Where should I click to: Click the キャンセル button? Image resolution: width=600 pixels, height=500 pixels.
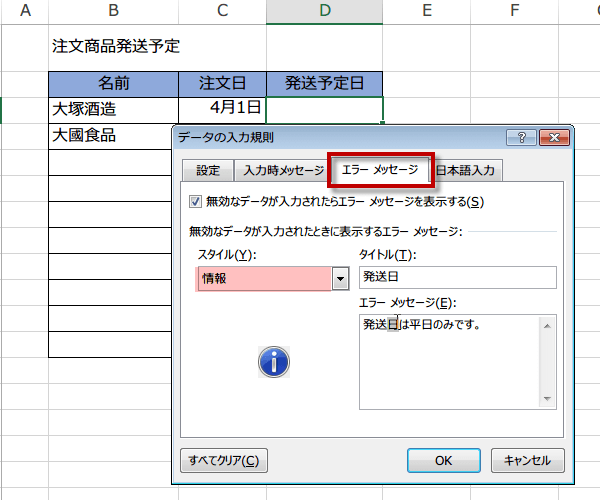527,461
